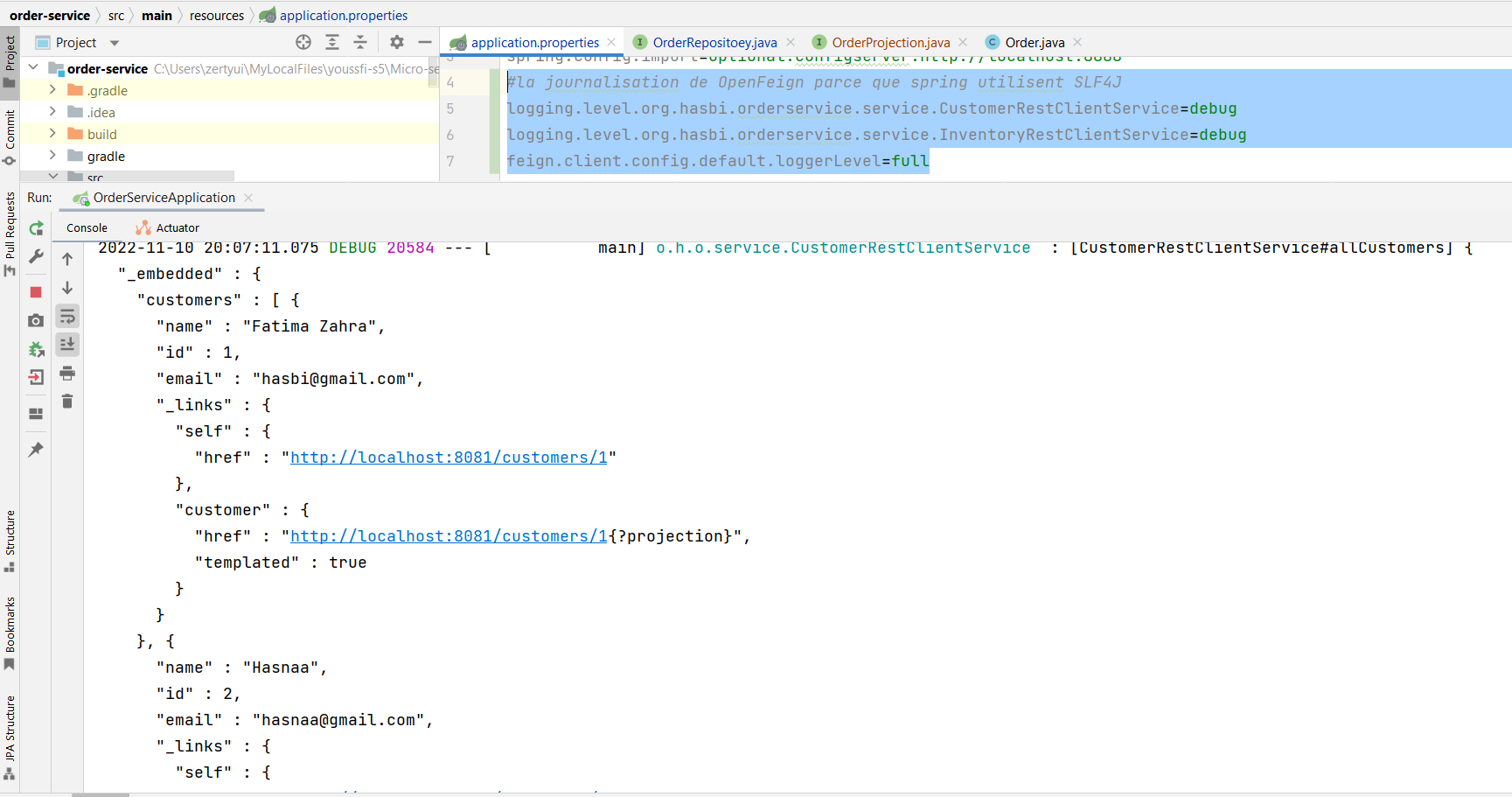Select opened file in Project view

pos(303,42)
